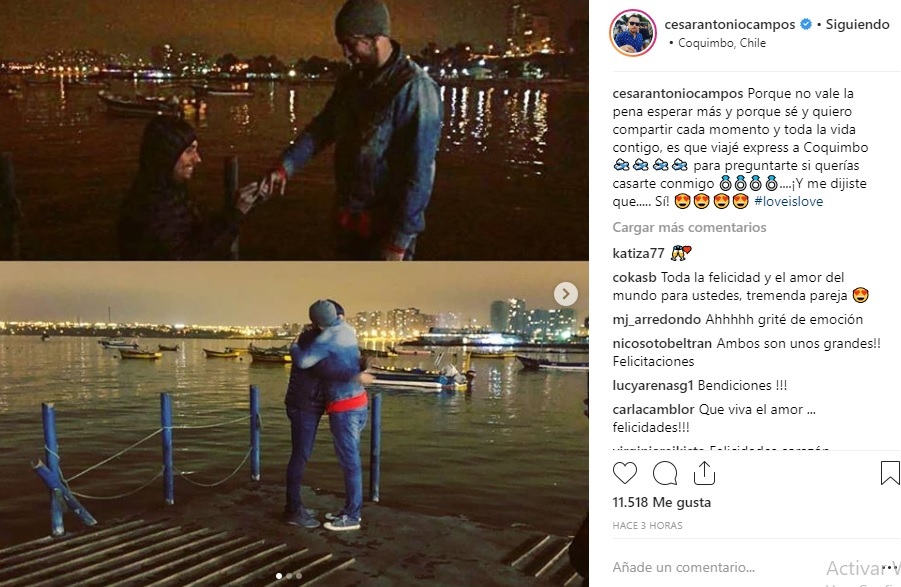Open cesarantoniocampos profile picture
This screenshot has height=587, width=901.
pos(633,33)
